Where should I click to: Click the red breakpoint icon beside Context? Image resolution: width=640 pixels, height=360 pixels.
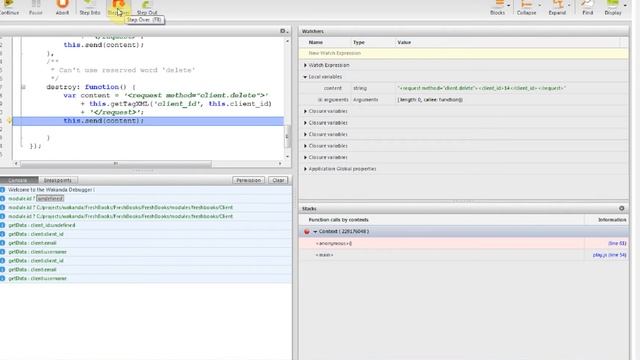pos(307,231)
